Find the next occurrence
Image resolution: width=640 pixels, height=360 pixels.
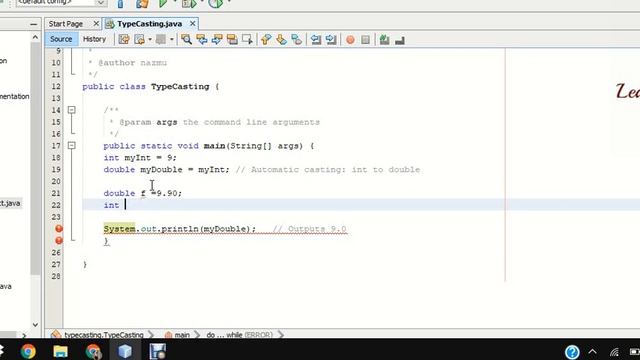coord(217,39)
